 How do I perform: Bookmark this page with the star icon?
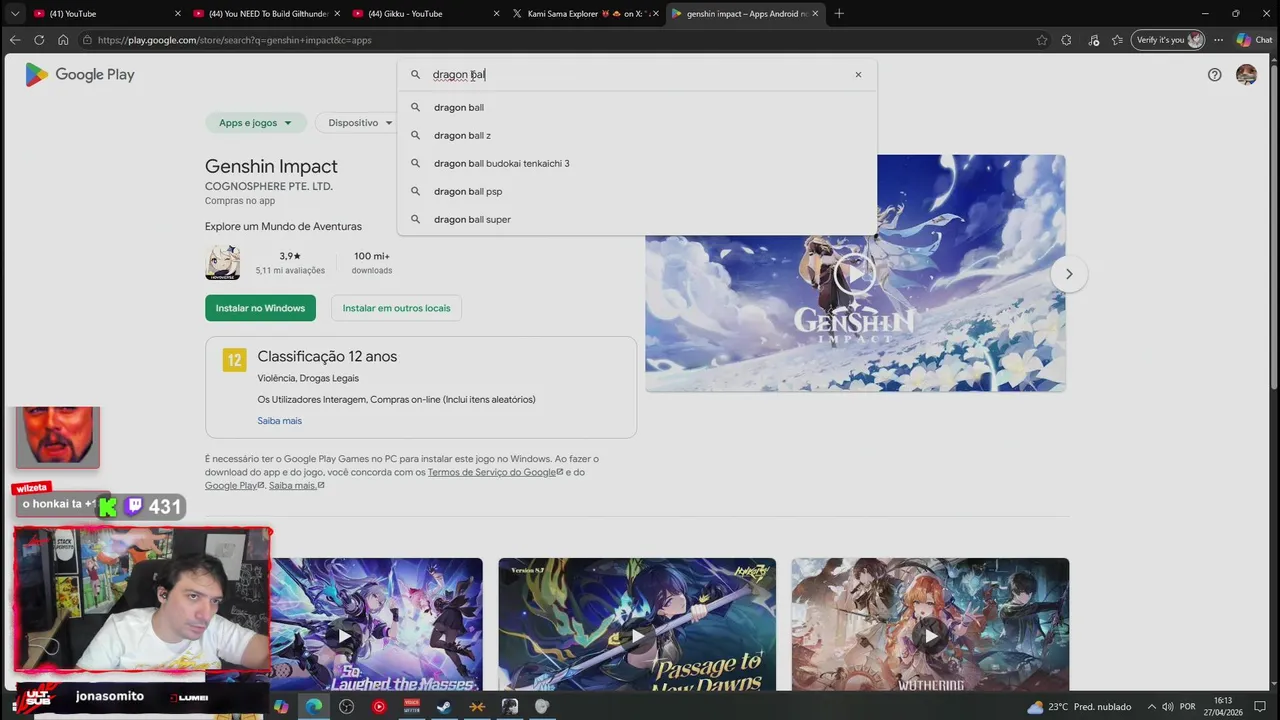[1042, 40]
